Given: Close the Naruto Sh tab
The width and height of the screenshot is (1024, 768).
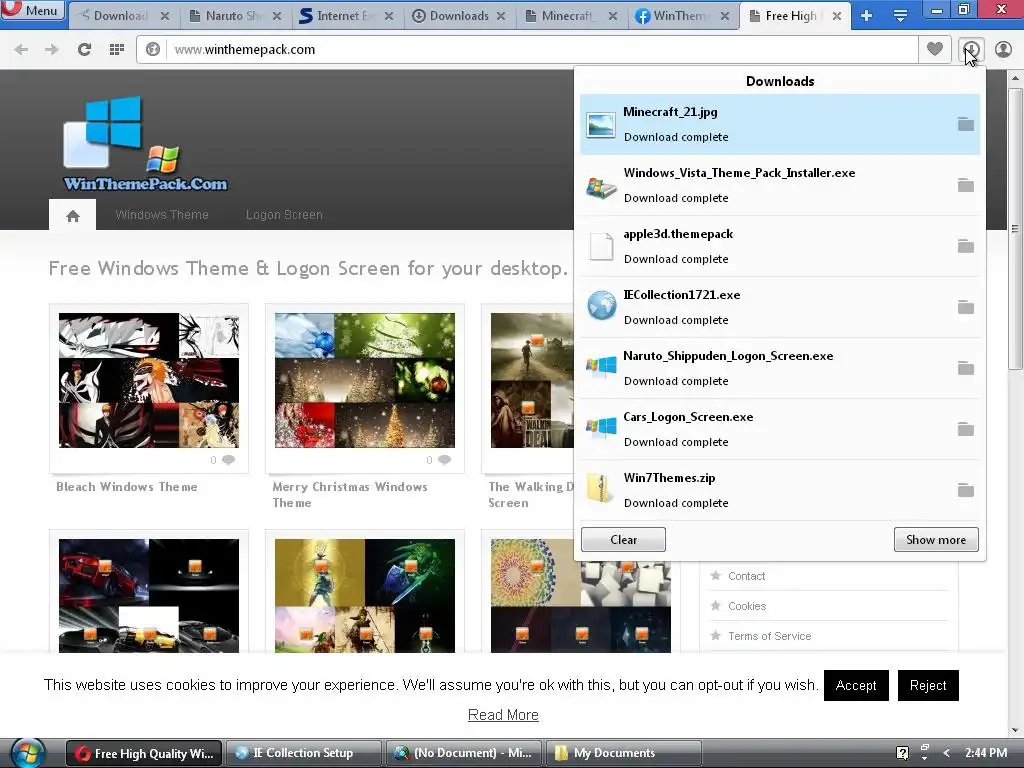Looking at the screenshot, I should (277, 16).
